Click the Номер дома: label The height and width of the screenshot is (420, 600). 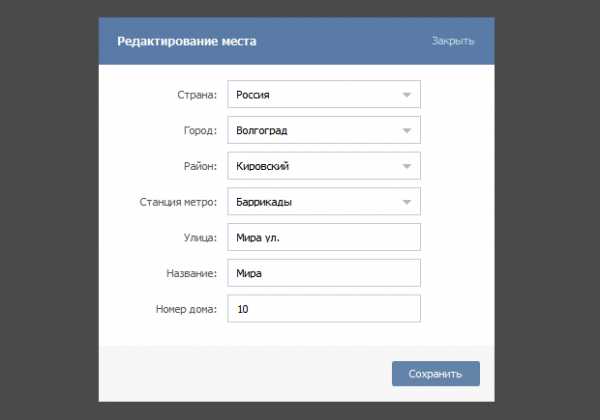point(186,308)
